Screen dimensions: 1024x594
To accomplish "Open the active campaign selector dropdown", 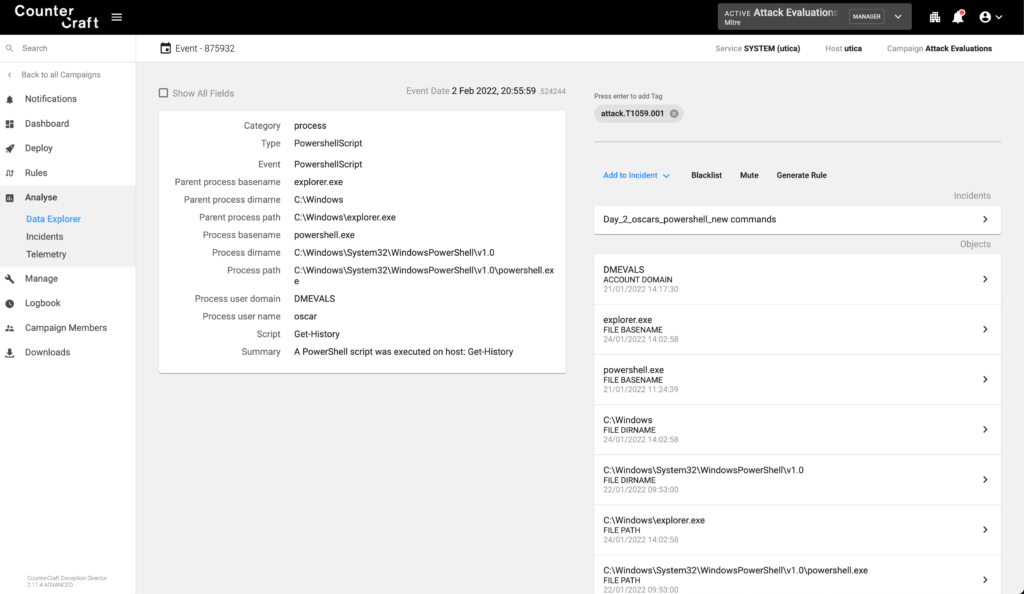I will click(x=898, y=17).
